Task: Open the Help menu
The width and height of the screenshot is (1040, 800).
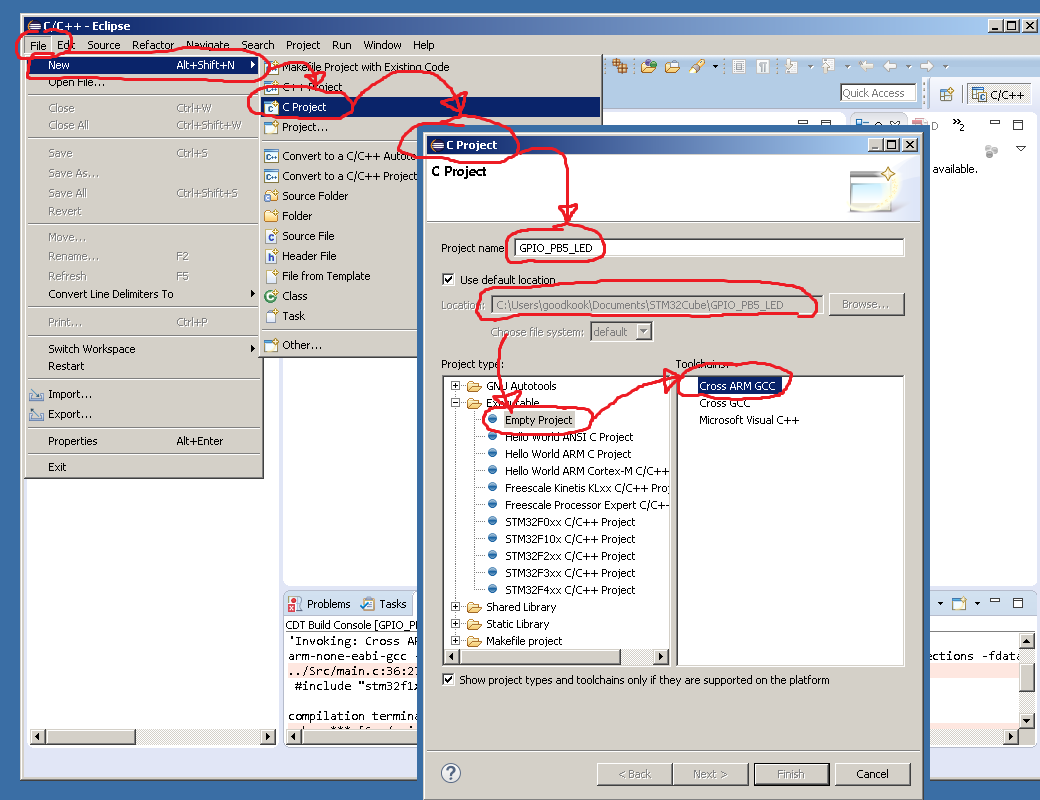Action: pyautogui.click(x=424, y=45)
